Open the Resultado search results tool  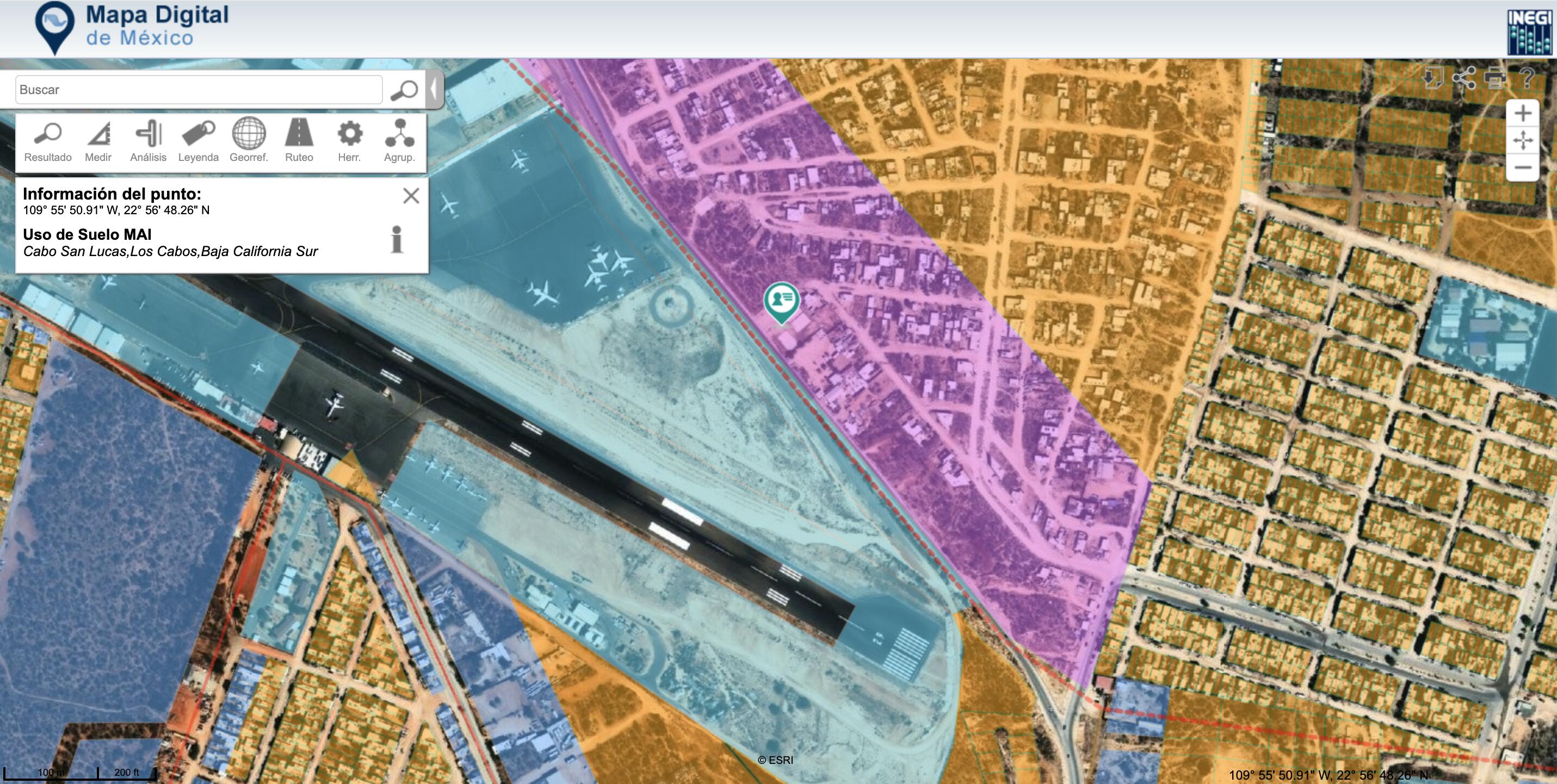(x=48, y=141)
